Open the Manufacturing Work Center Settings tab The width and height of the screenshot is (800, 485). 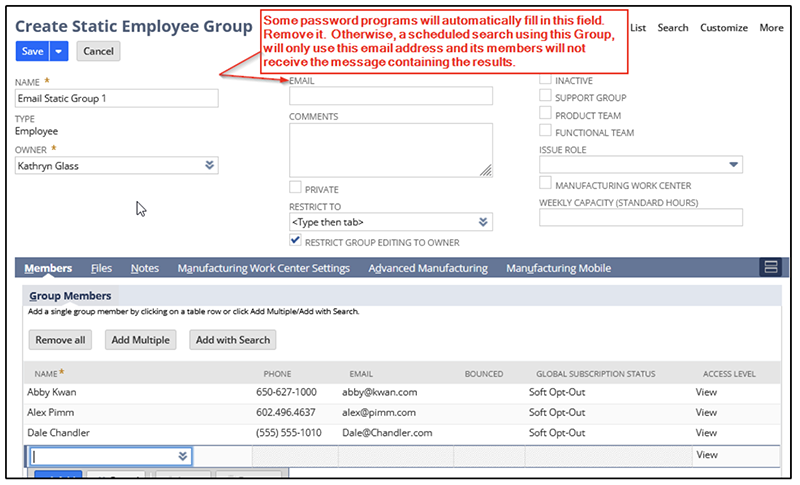[263, 268]
